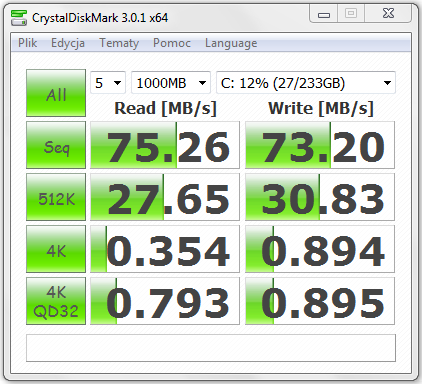Open the 1000MB test size dropdown
422x384 pixels.
coord(171,83)
